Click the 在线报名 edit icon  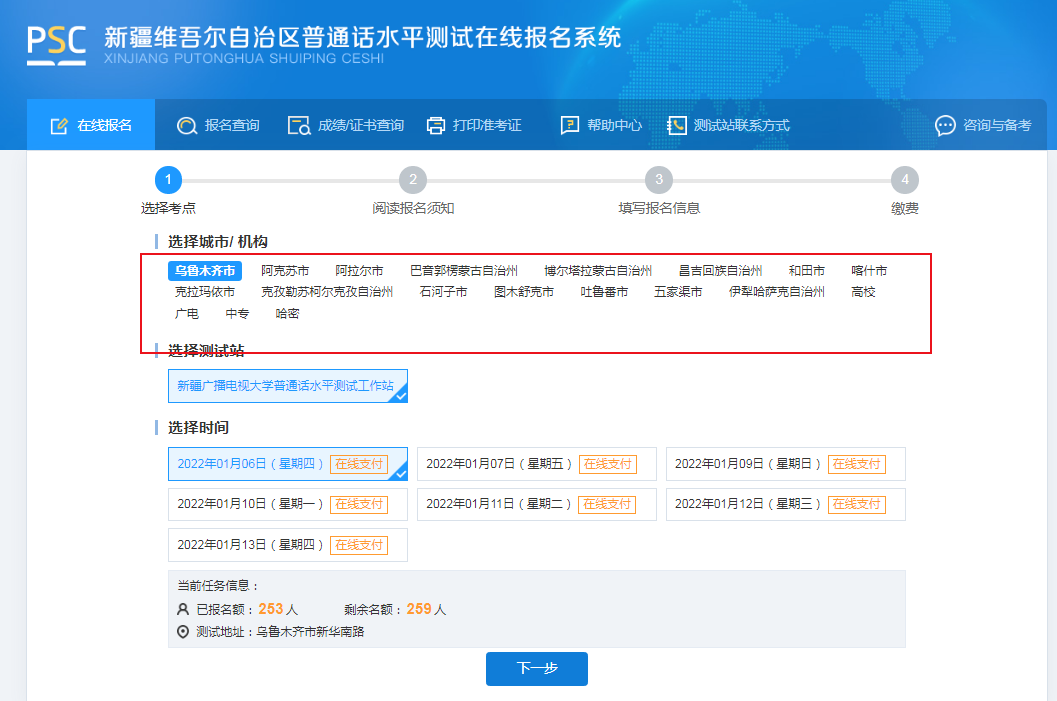point(59,125)
